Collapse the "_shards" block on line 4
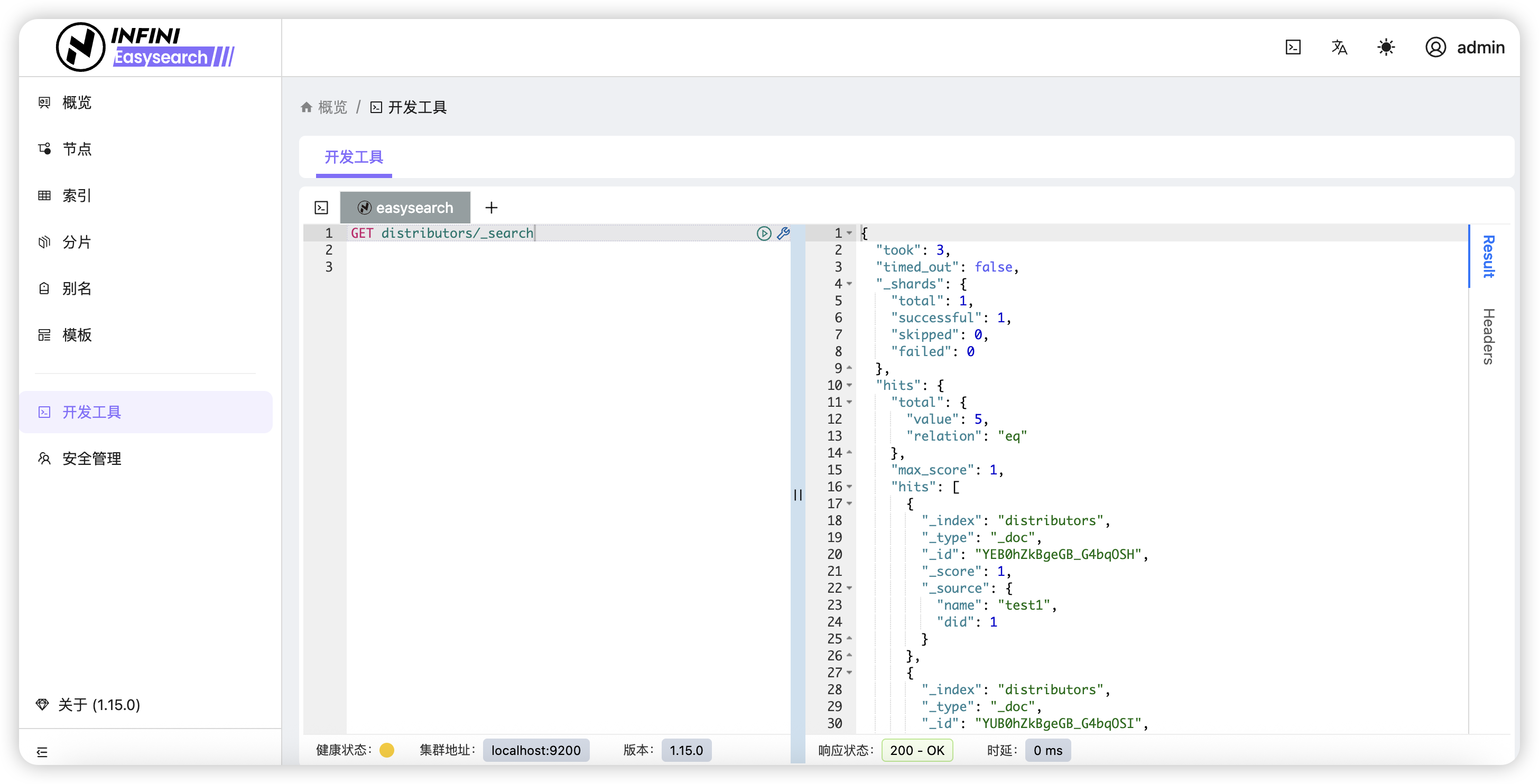1539x784 pixels. point(849,284)
